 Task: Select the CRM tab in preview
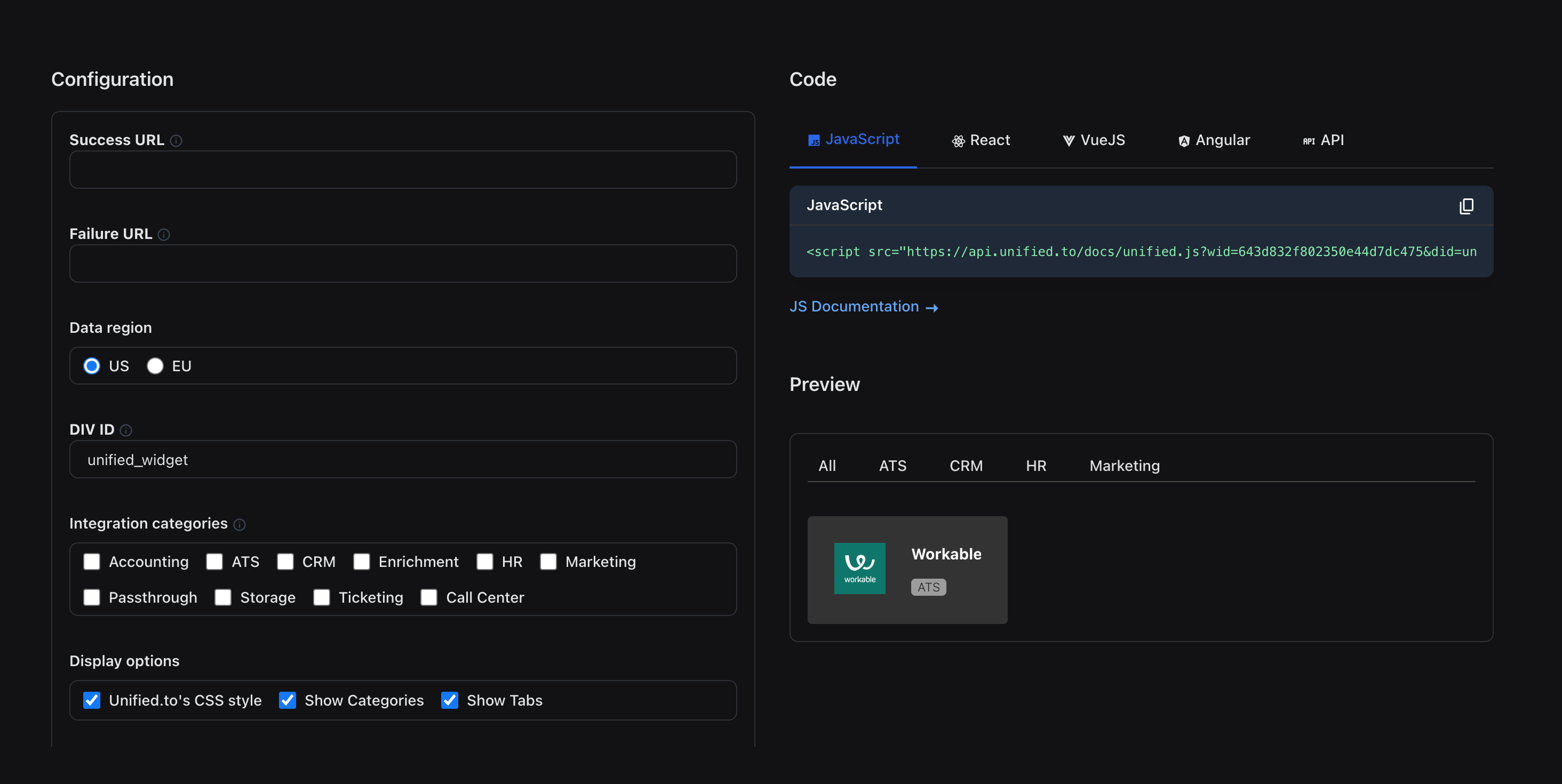966,466
